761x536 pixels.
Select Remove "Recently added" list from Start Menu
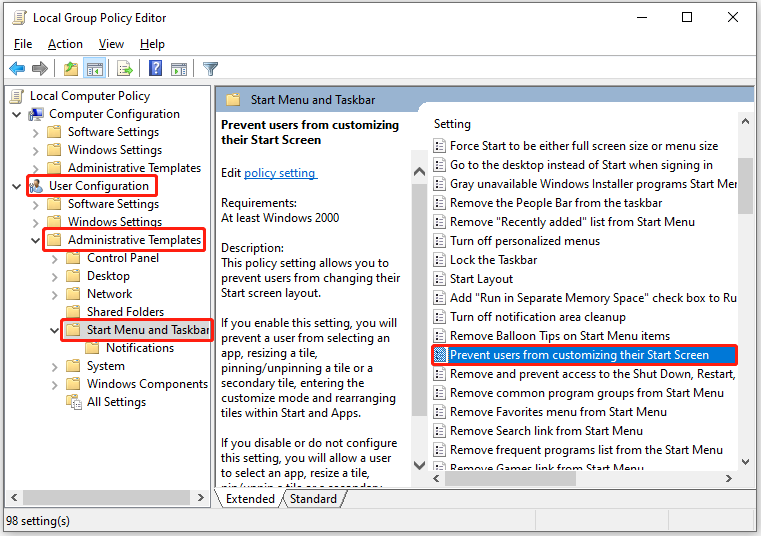pos(572,222)
